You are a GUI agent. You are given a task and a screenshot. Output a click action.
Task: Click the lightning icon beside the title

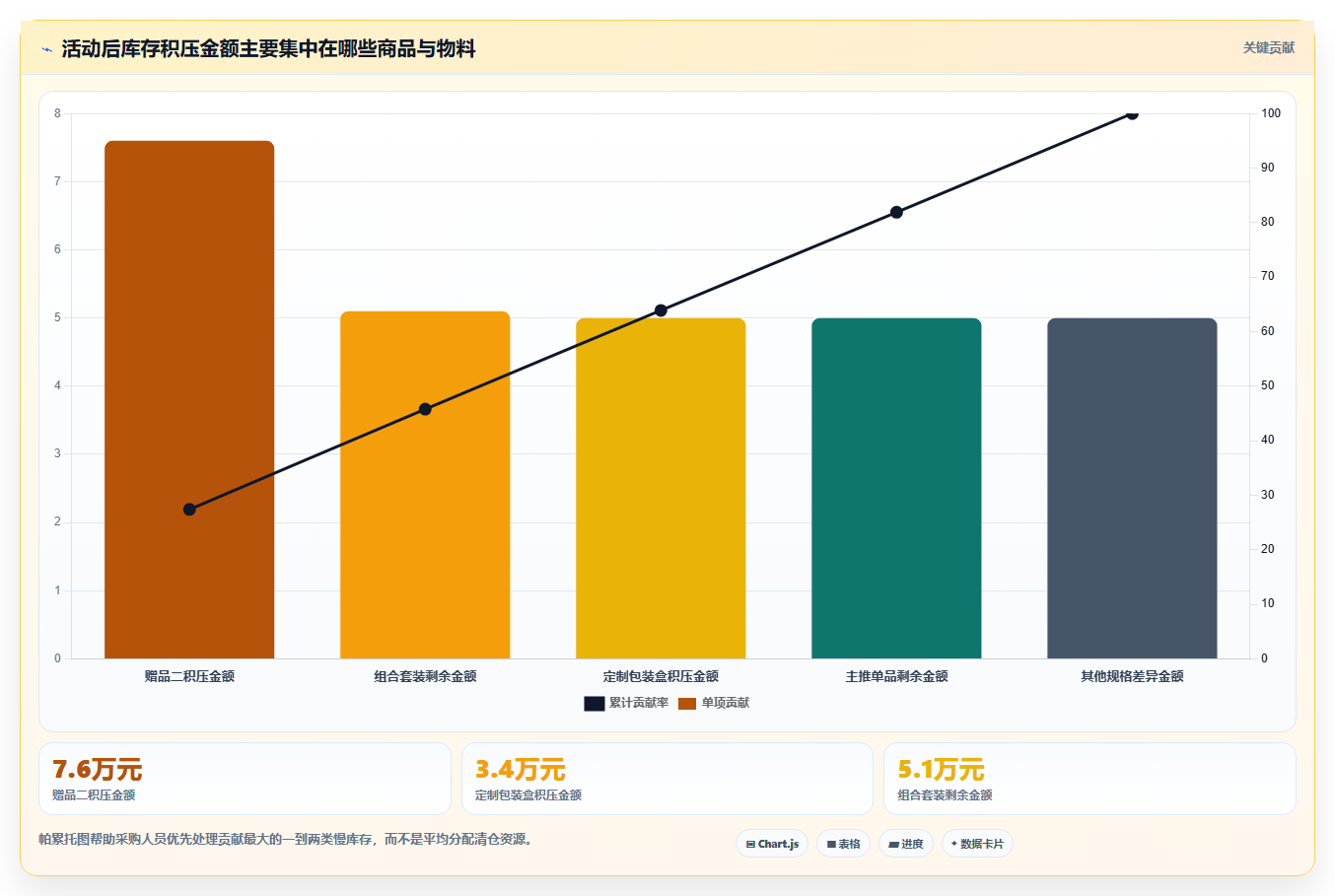[46, 49]
